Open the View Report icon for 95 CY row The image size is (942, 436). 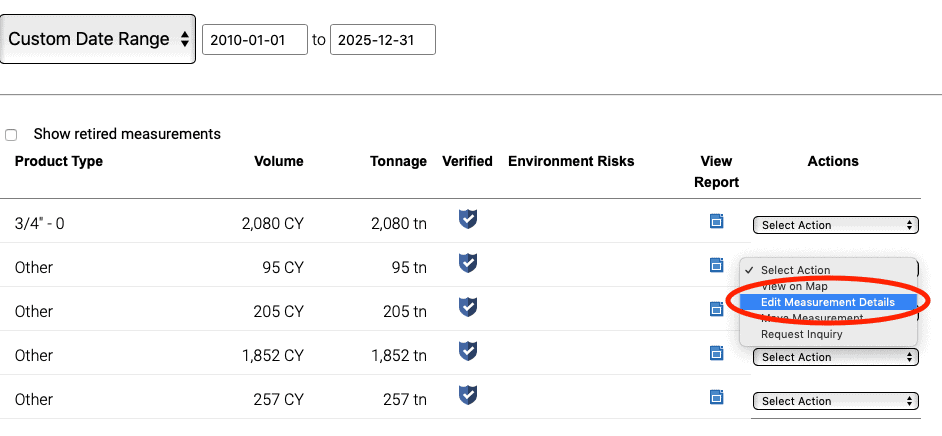pos(716,265)
